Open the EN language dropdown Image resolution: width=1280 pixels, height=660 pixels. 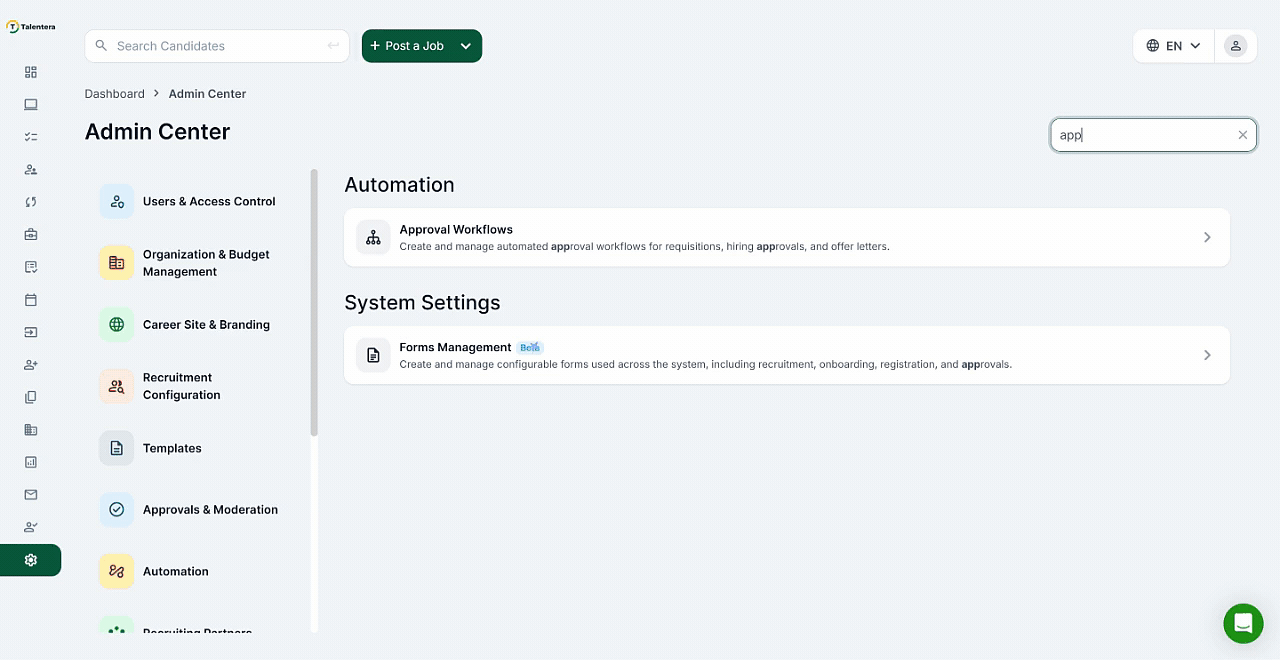(1173, 46)
